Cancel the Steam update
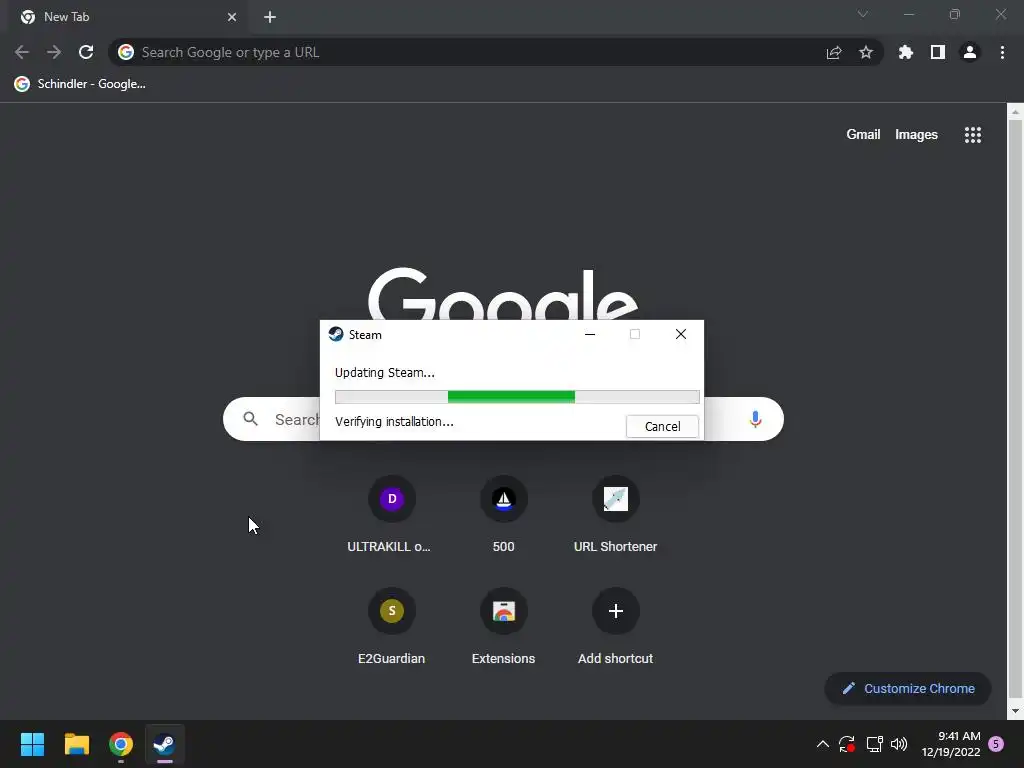 [662, 426]
